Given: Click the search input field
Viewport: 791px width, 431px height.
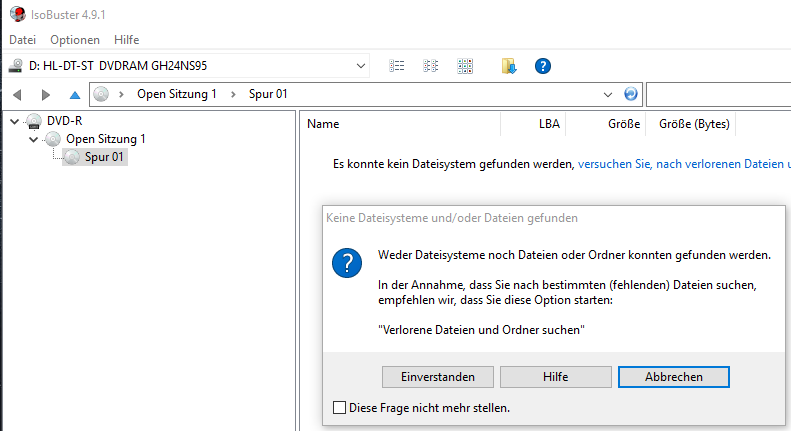Looking at the screenshot, I should (718, 94).
